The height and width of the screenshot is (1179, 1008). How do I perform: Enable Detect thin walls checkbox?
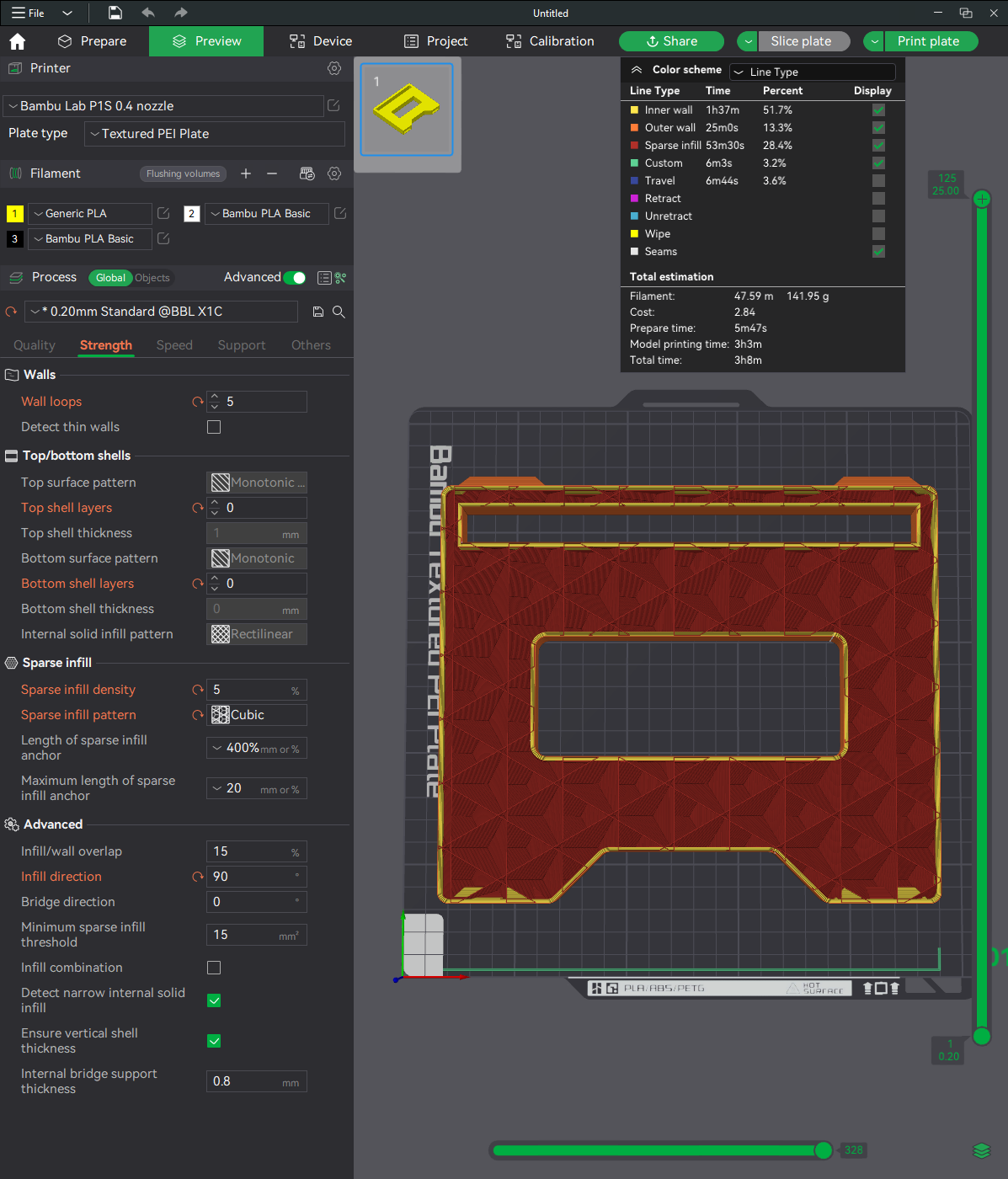214,427
